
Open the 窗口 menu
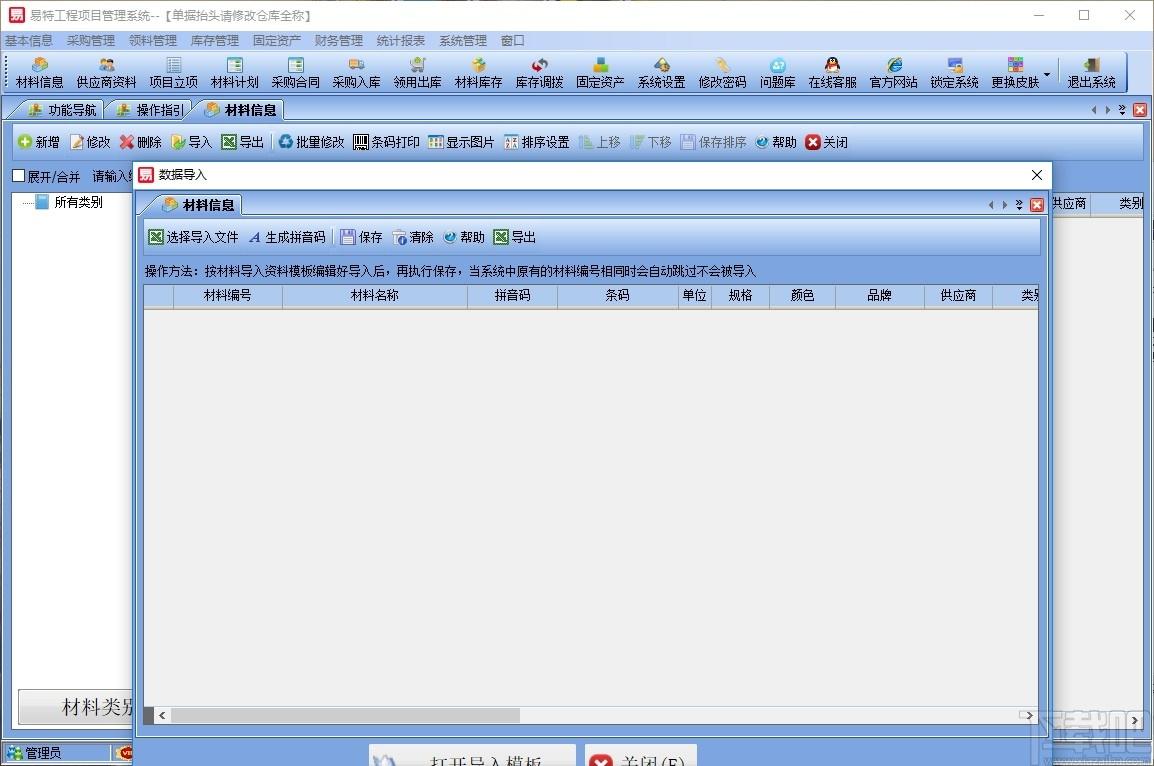tap(512, 40)
